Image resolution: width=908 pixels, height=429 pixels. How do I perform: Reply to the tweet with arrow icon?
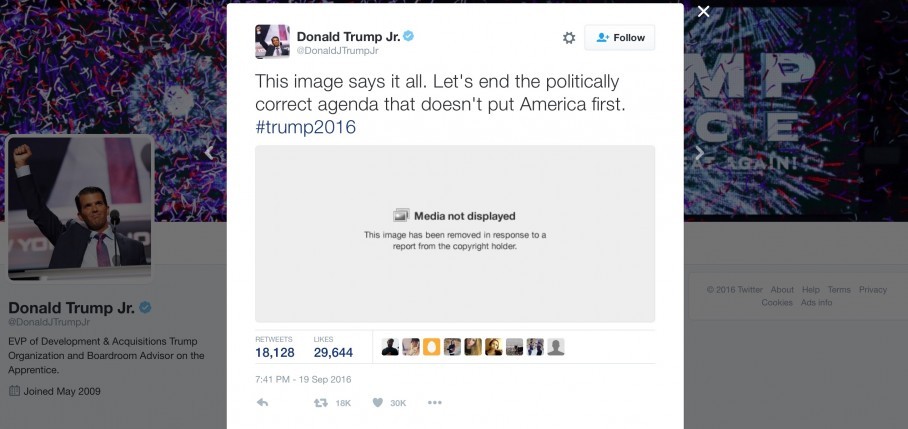coord(262,402)
